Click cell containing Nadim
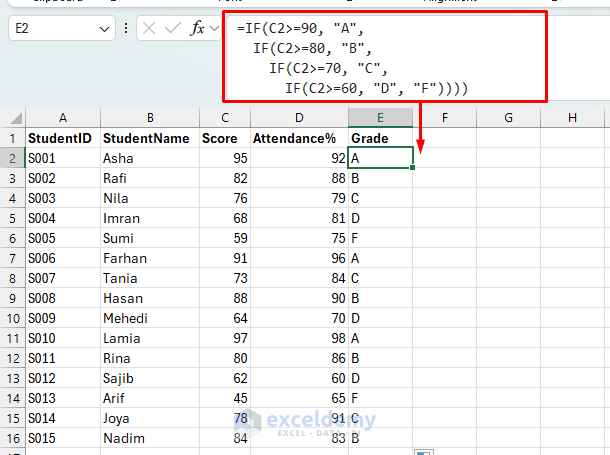The image size is (610, 455). (150, 438)
